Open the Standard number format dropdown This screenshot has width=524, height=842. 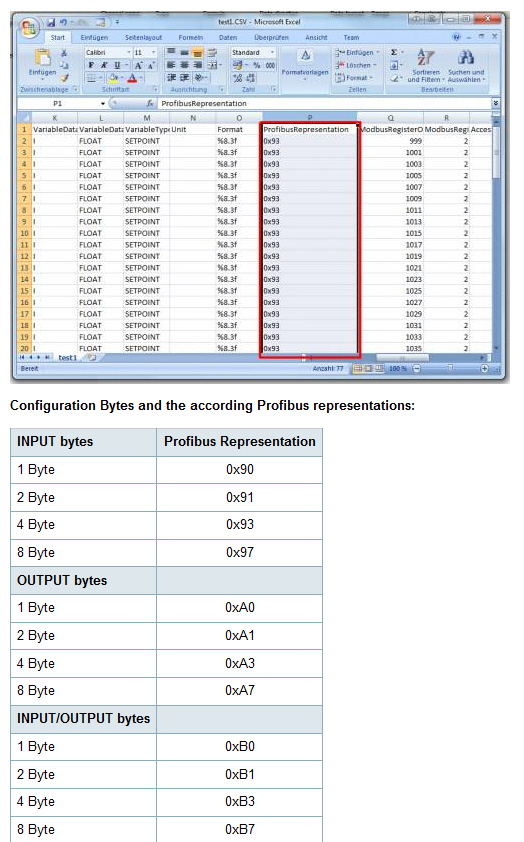click(272, 53)
